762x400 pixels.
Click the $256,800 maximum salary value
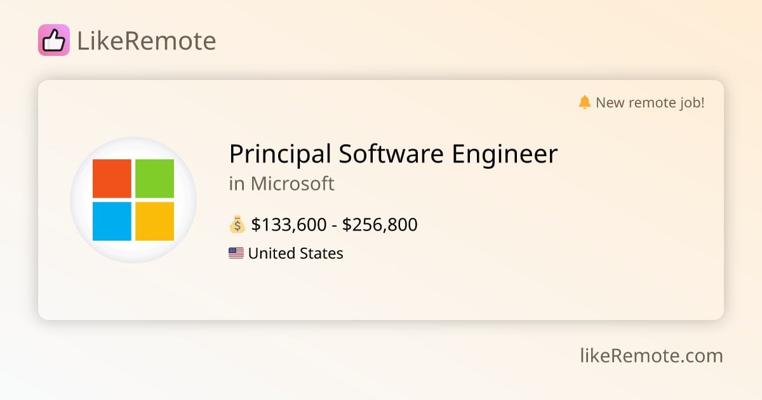[x=380, y=224]
